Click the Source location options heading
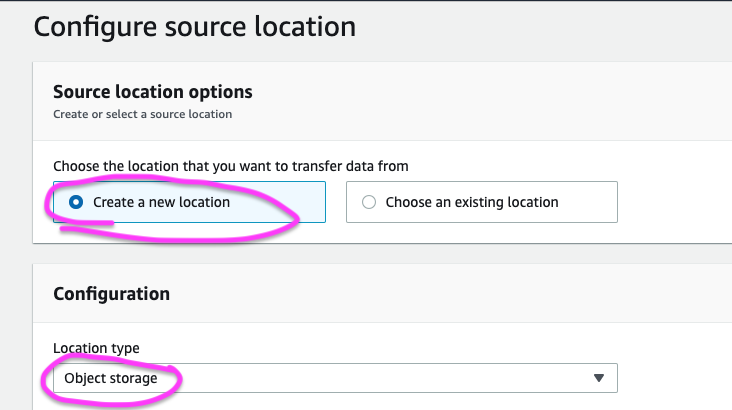732x410 pixels. click(x=152, y=92)
